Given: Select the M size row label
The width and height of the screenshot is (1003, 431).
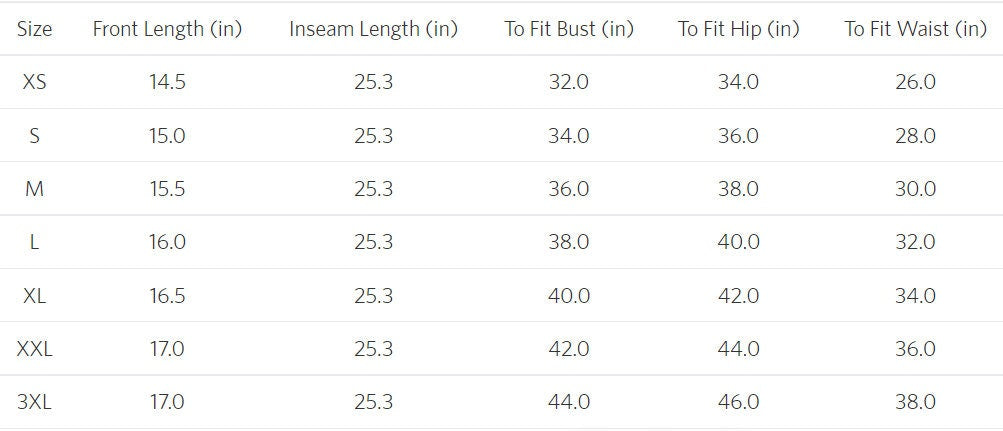Looking at the screenshot, I should coord(35,189).
